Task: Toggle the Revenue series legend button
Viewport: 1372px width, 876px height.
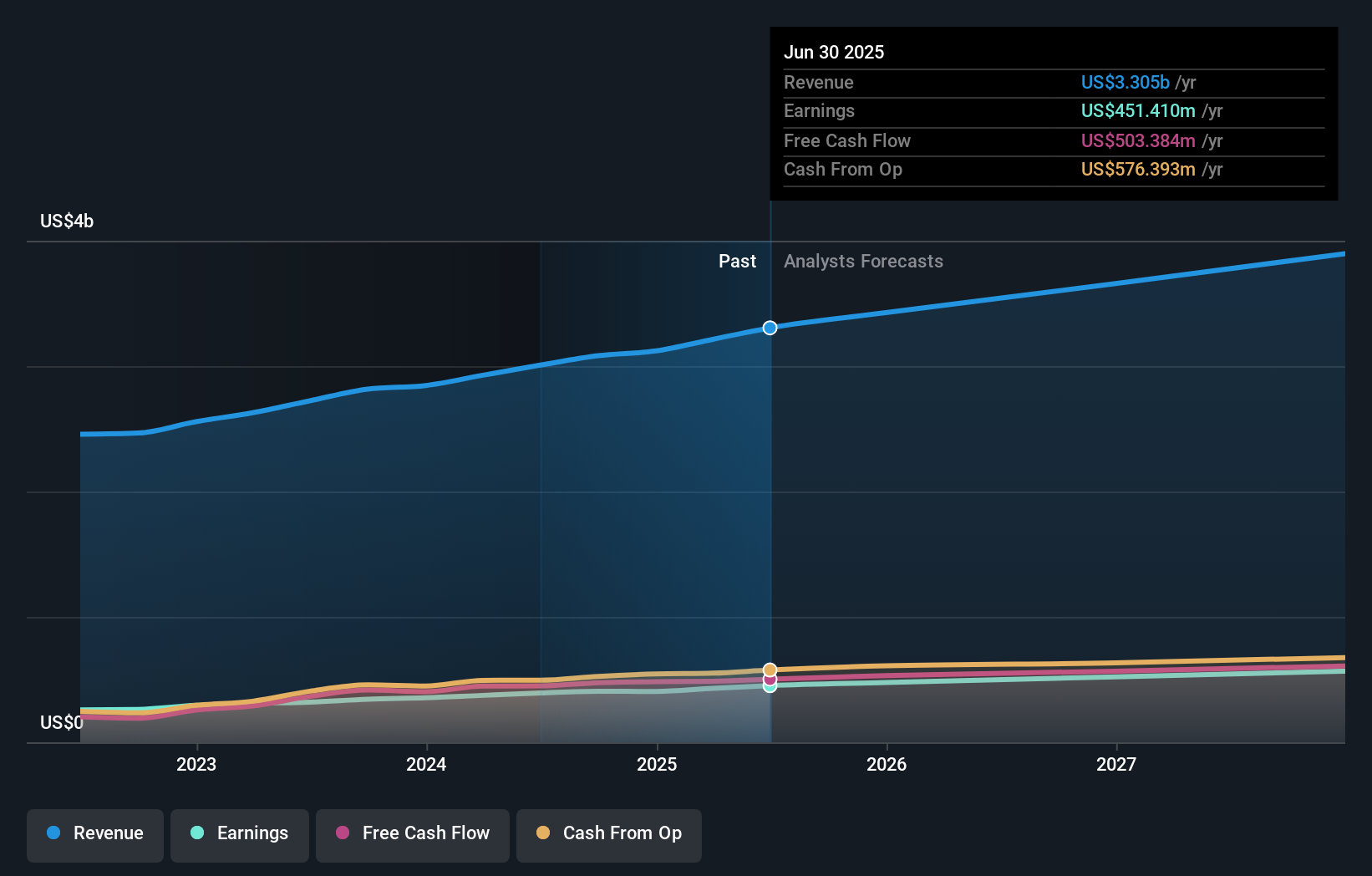Action: click(x=95, y=835)
